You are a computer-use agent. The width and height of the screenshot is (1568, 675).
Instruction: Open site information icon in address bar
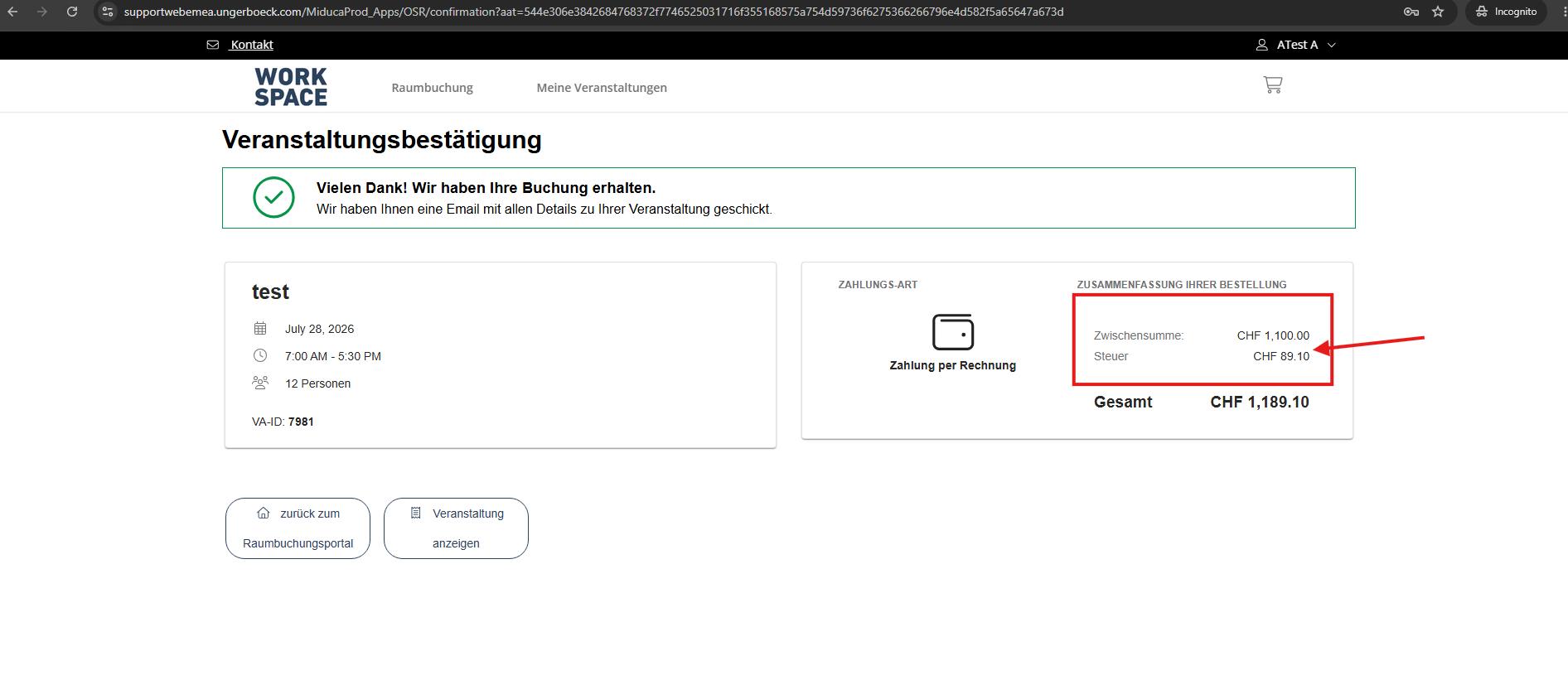(108, 12)
